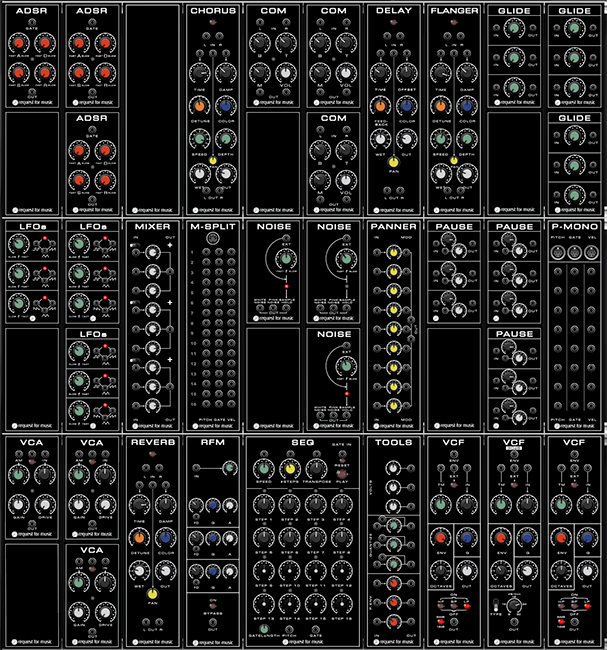Select the yellow Pan knob on DELAY

tap(393, 163)
